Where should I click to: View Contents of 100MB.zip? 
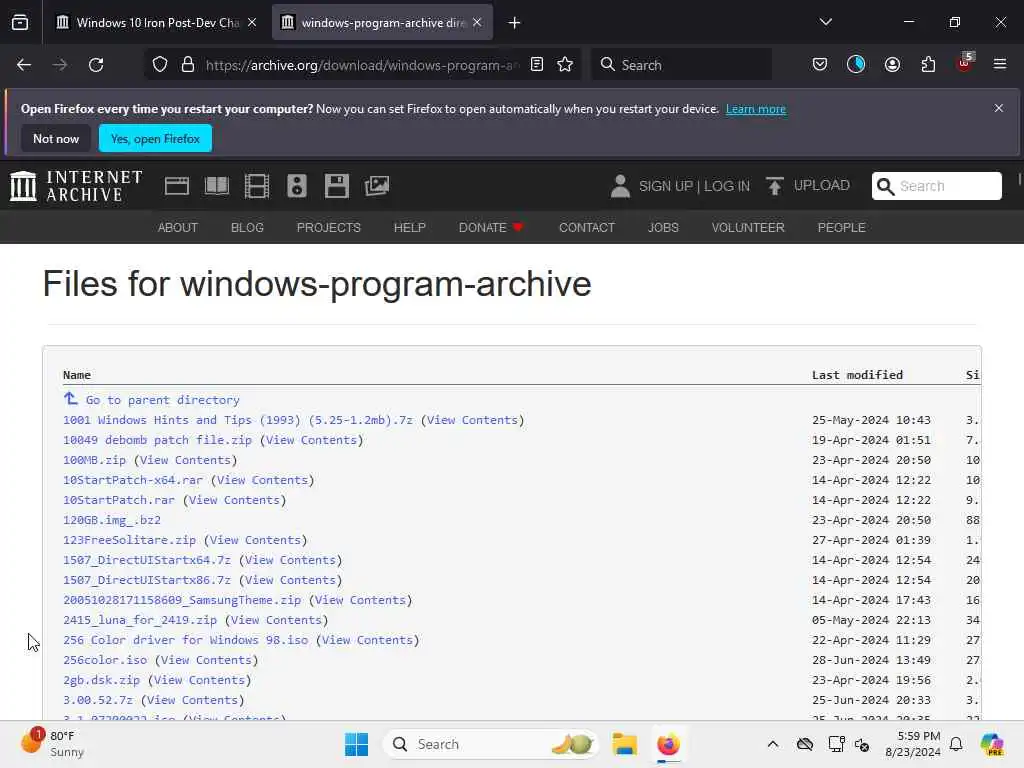[x=185, y=460]
